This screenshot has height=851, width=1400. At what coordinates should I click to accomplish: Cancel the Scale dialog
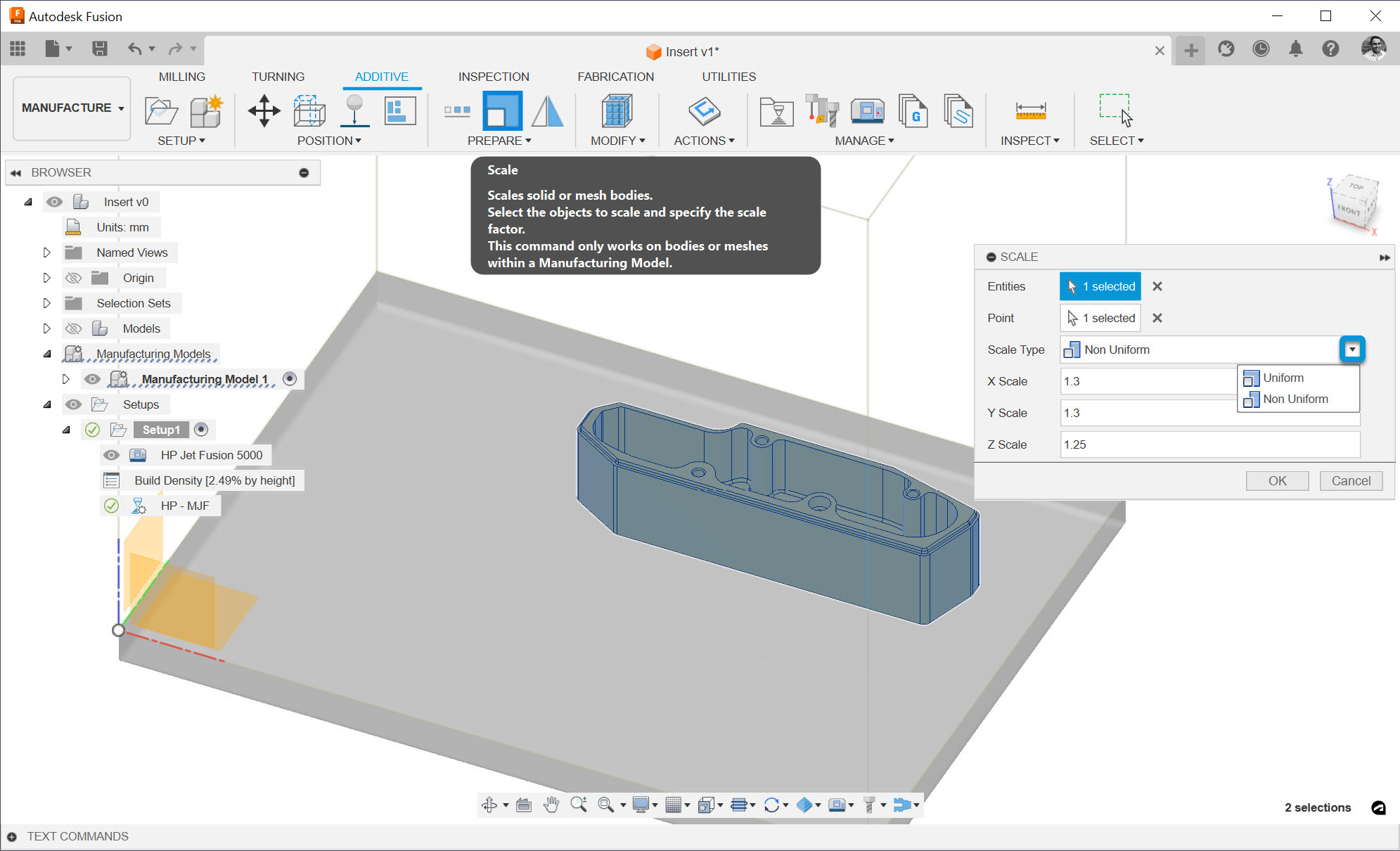tap(1350, 480)
